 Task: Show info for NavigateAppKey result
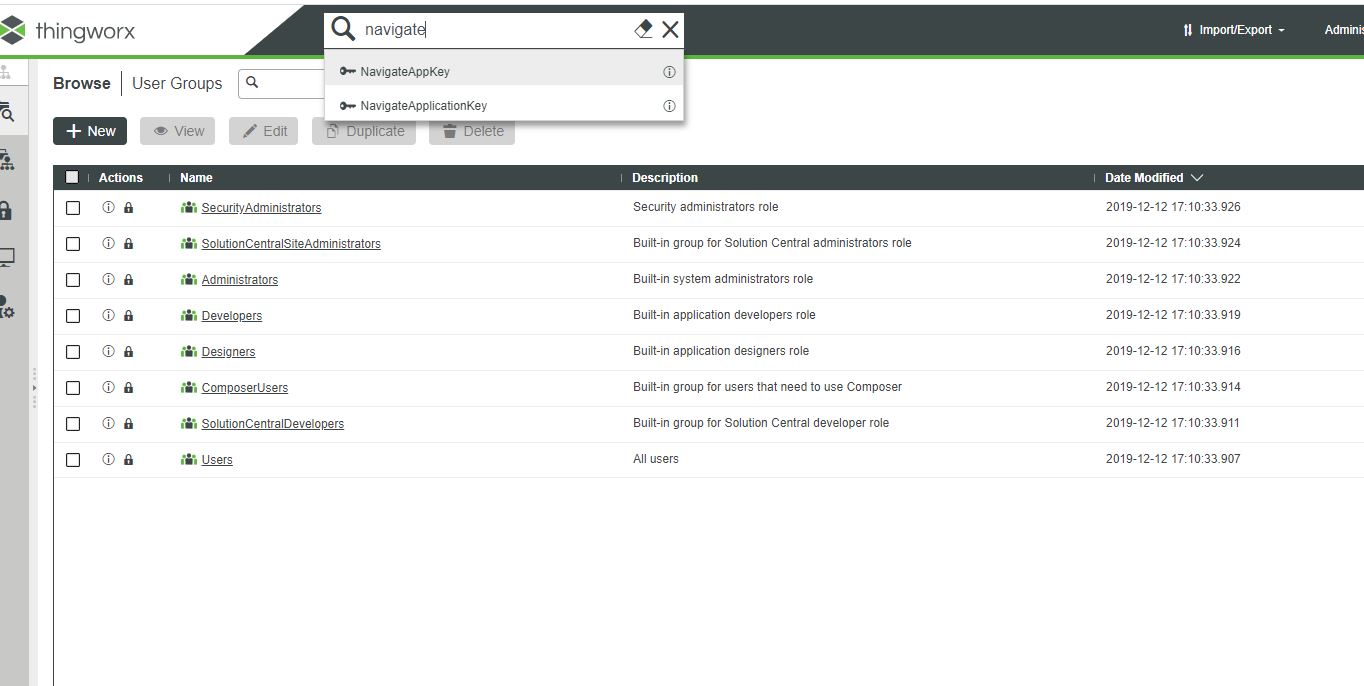[669, 72]
